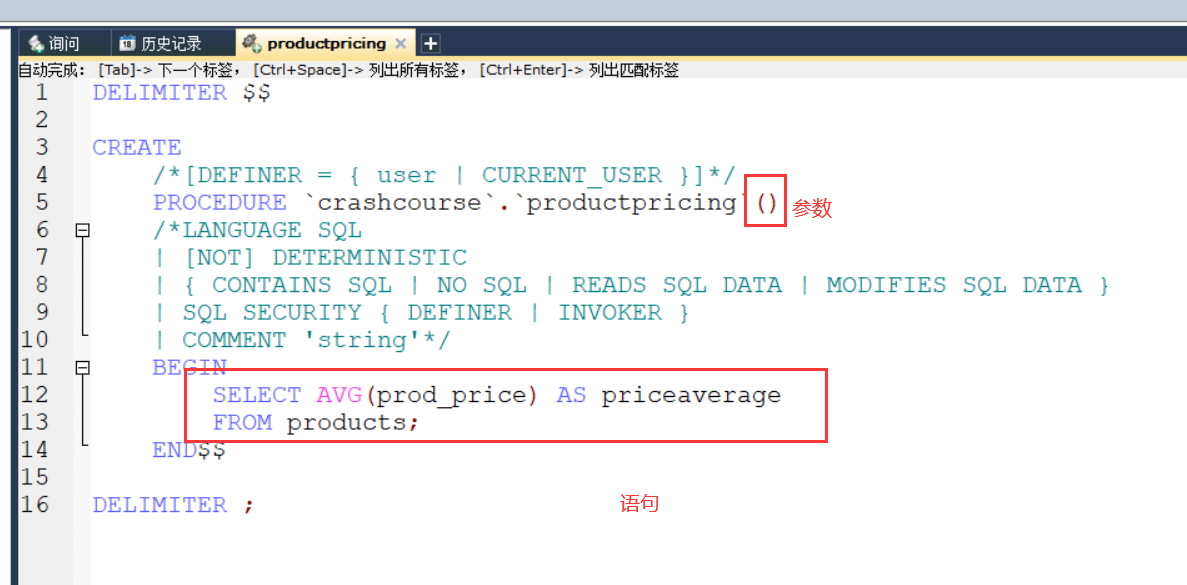Click END$$ on line 14

click(188, 450)
